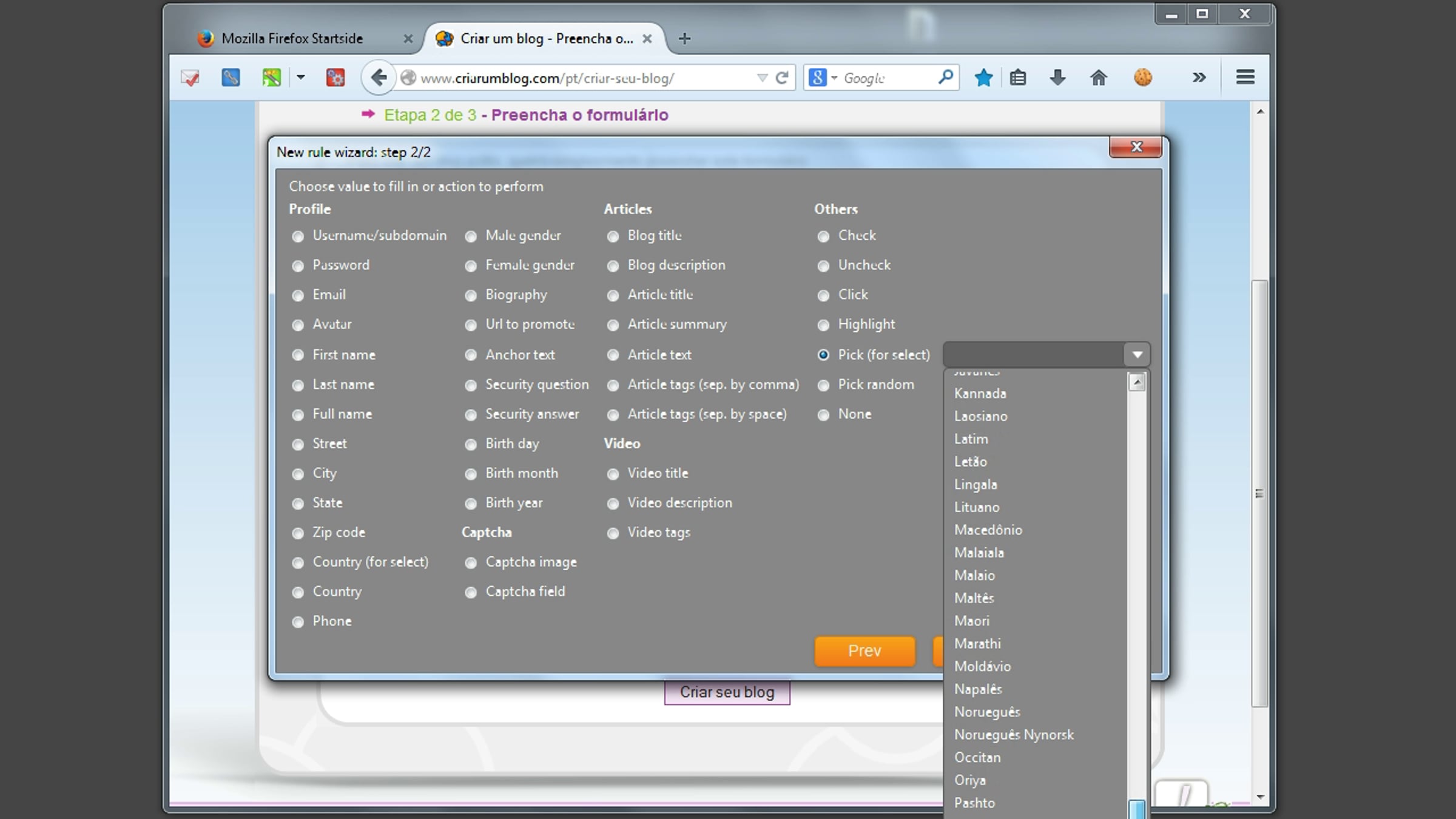Open the Firefox hamburger menu
Screen dimensions: 1456x819
click(x=1245, y=77)
